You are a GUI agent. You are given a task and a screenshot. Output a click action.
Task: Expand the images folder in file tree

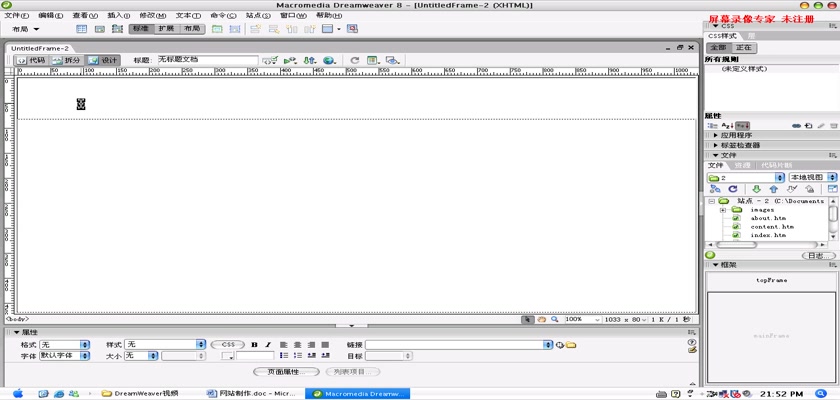(x=722, y=210)
